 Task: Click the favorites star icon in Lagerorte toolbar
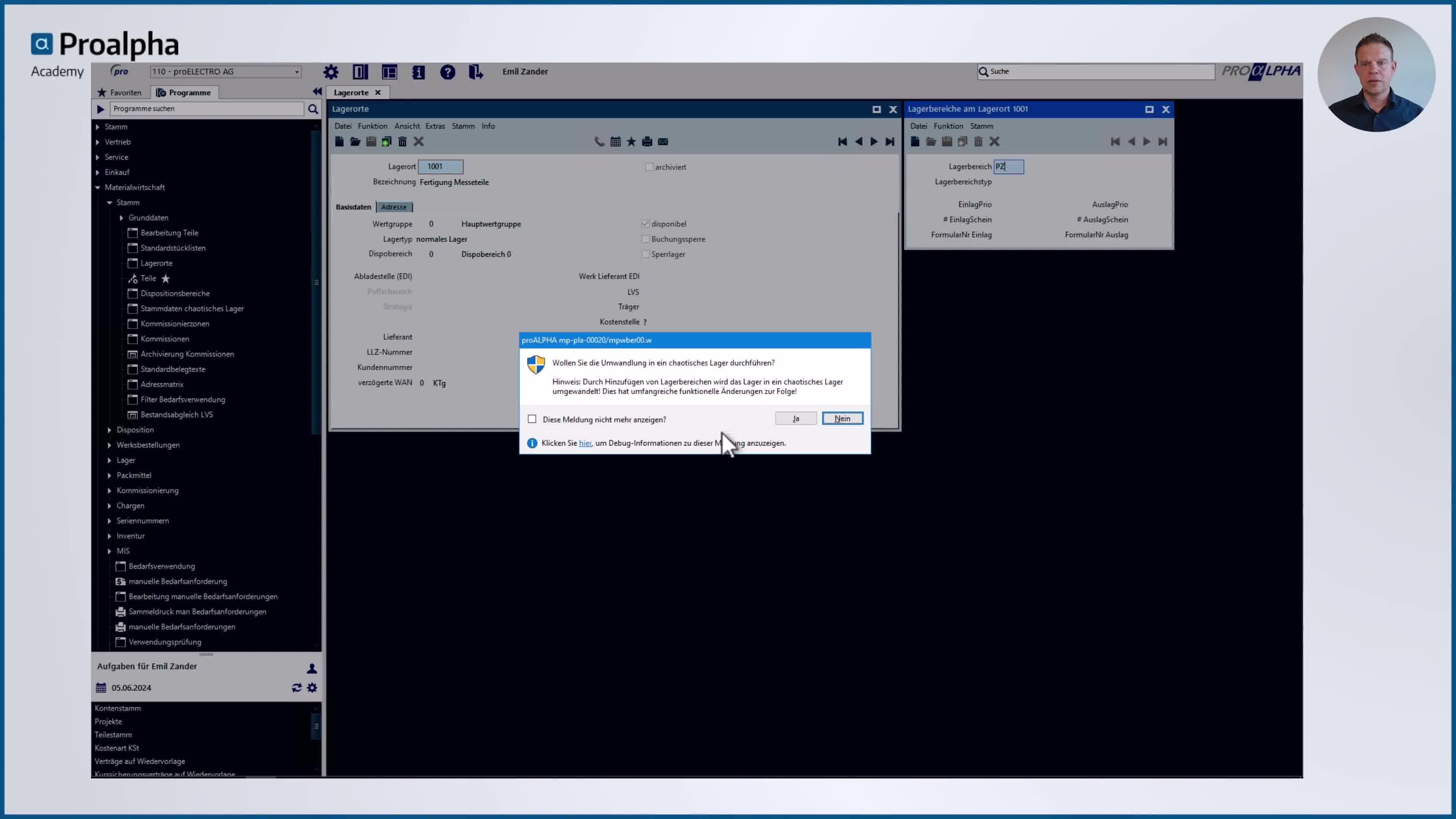click(631, 141)
